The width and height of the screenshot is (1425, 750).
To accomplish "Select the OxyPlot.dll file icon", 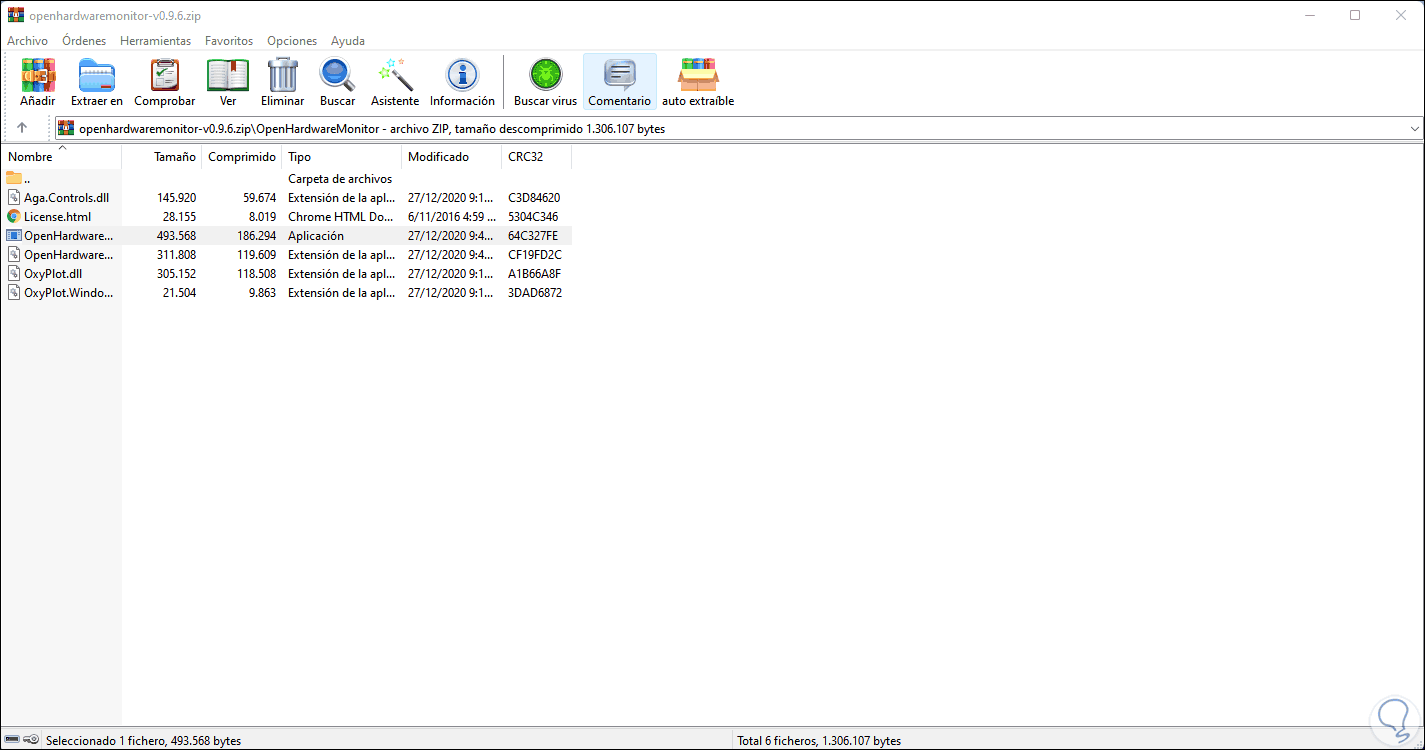I will [14, 273].
